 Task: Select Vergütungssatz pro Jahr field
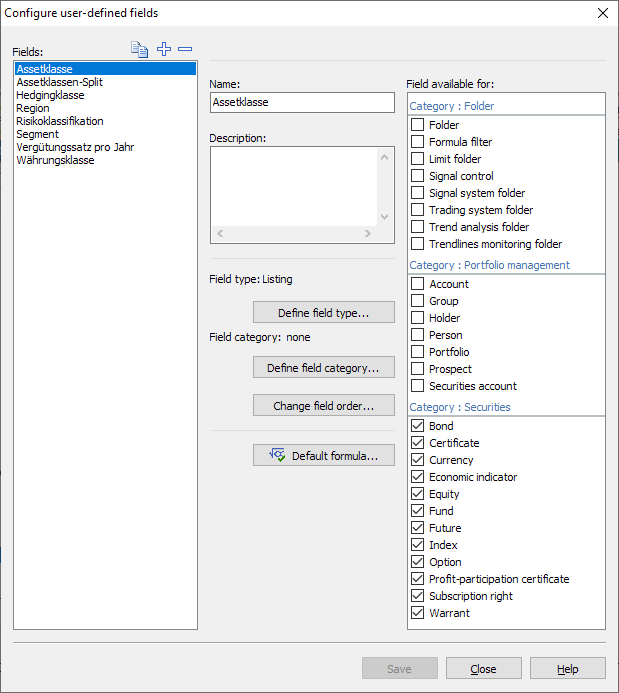pos(75,147)
